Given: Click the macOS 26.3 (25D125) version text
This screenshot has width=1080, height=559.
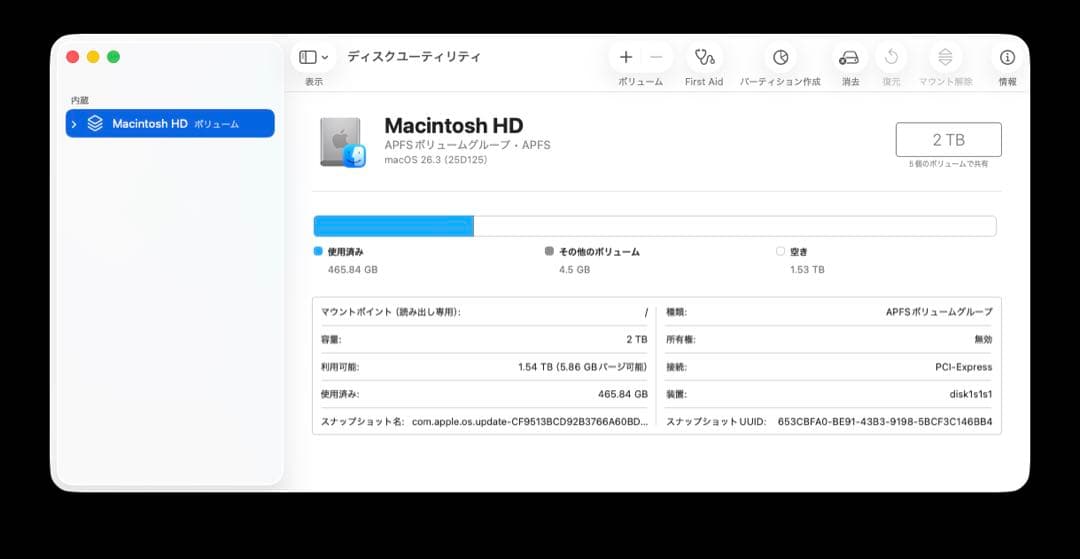Looking at the screenshot, I should [x=434, y=160].
